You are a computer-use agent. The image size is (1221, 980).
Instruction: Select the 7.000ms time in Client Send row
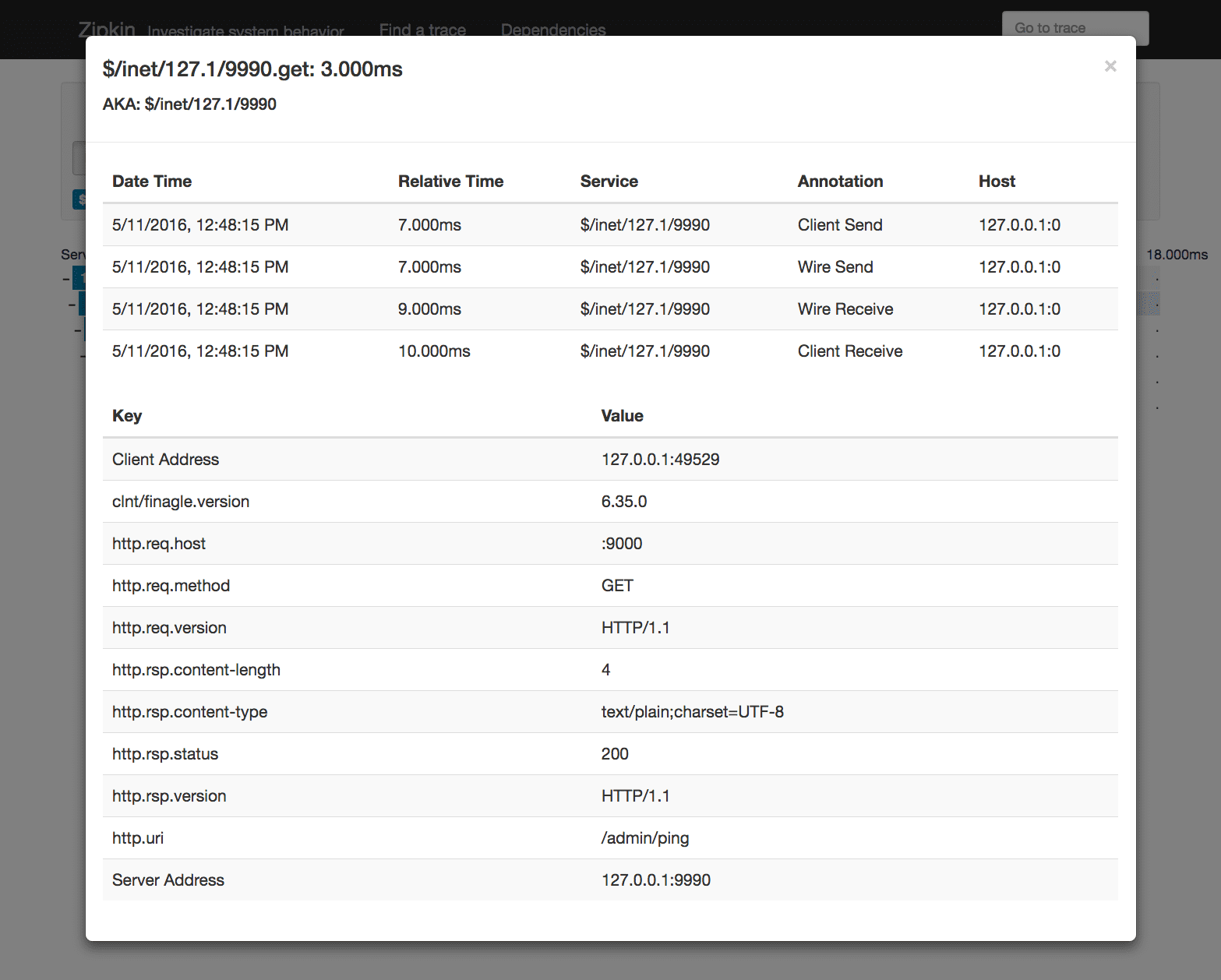pyautogui.click(x=429, y=225)
